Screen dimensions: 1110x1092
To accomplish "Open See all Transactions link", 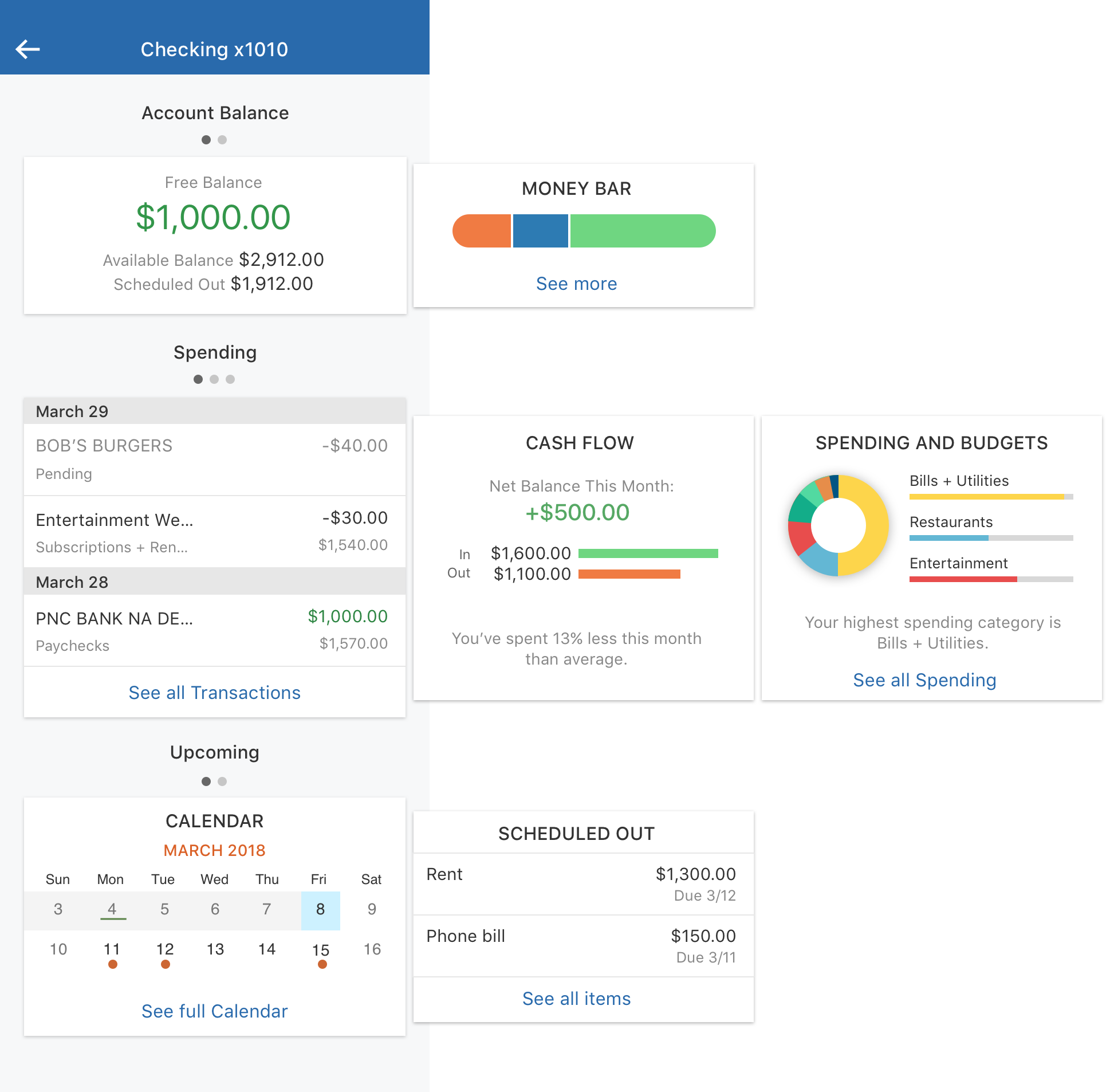I will 214,692.
